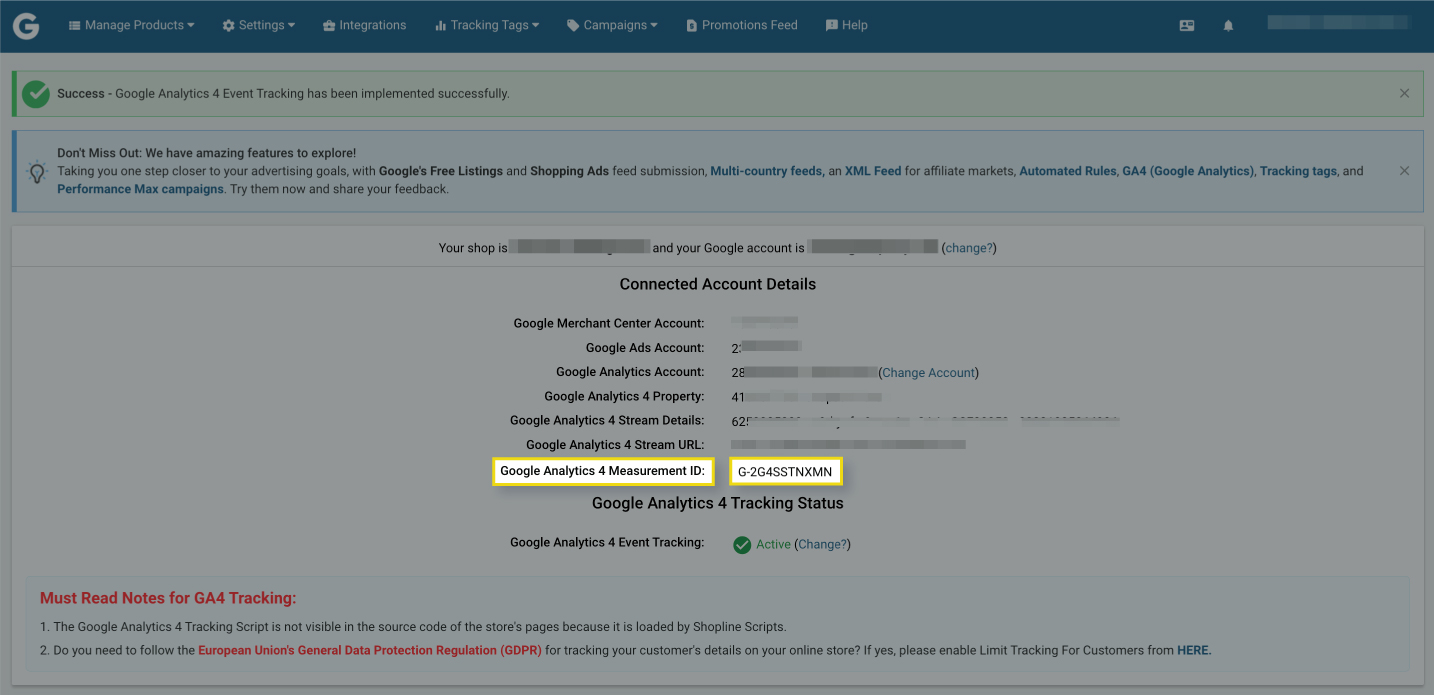
Task: Open the Help menu item
Action: point(846,25)
